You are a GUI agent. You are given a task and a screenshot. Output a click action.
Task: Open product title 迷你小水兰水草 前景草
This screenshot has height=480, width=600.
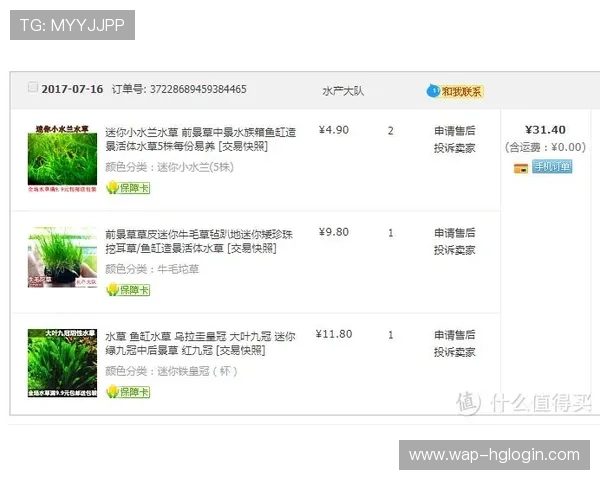(x=201, y=139)
